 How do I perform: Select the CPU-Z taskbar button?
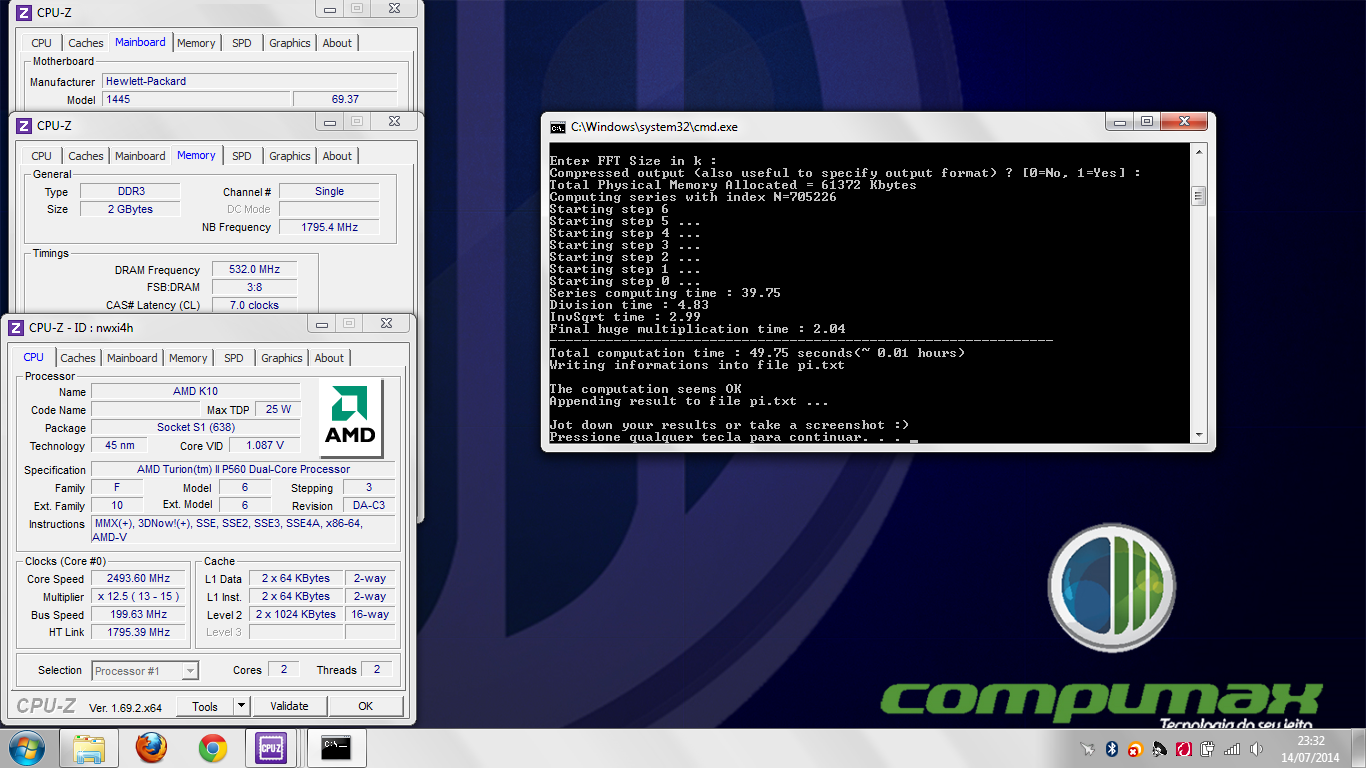(x=271, y=747)
